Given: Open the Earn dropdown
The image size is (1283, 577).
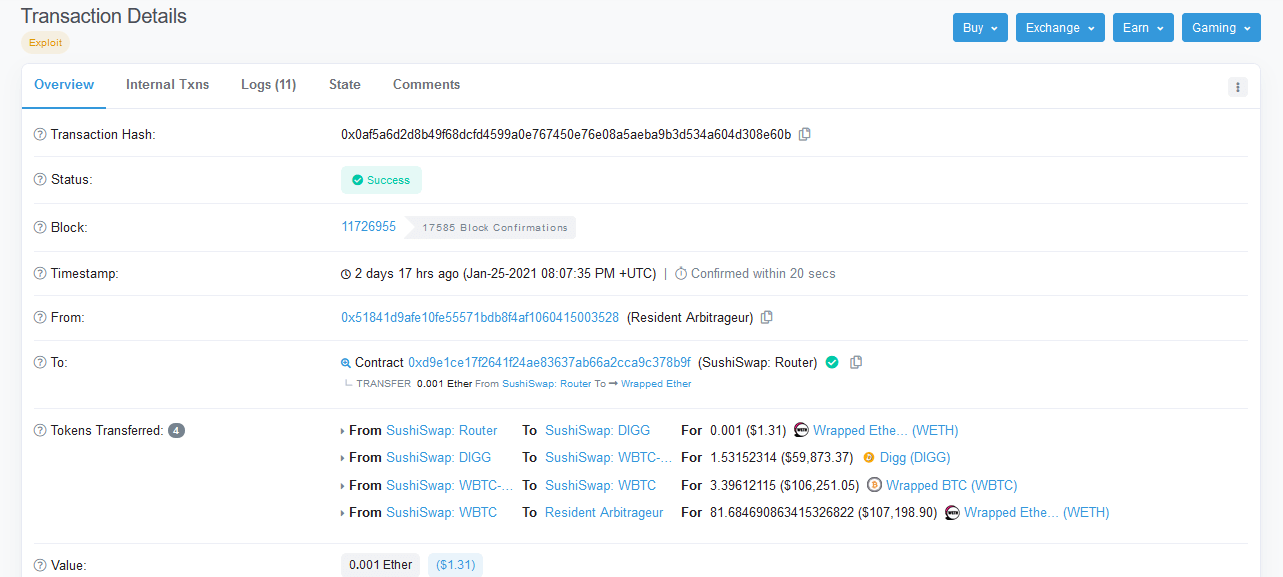Looking at the screenshot, I should click(1142, 28).
